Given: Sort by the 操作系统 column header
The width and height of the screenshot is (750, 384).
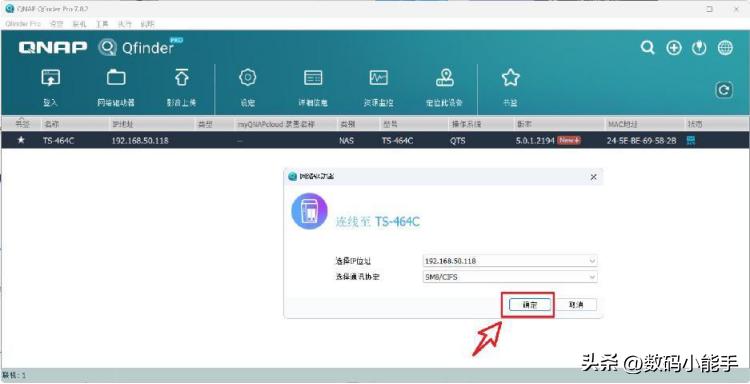Looking at the screenshot, I should (x=465, y=124).
